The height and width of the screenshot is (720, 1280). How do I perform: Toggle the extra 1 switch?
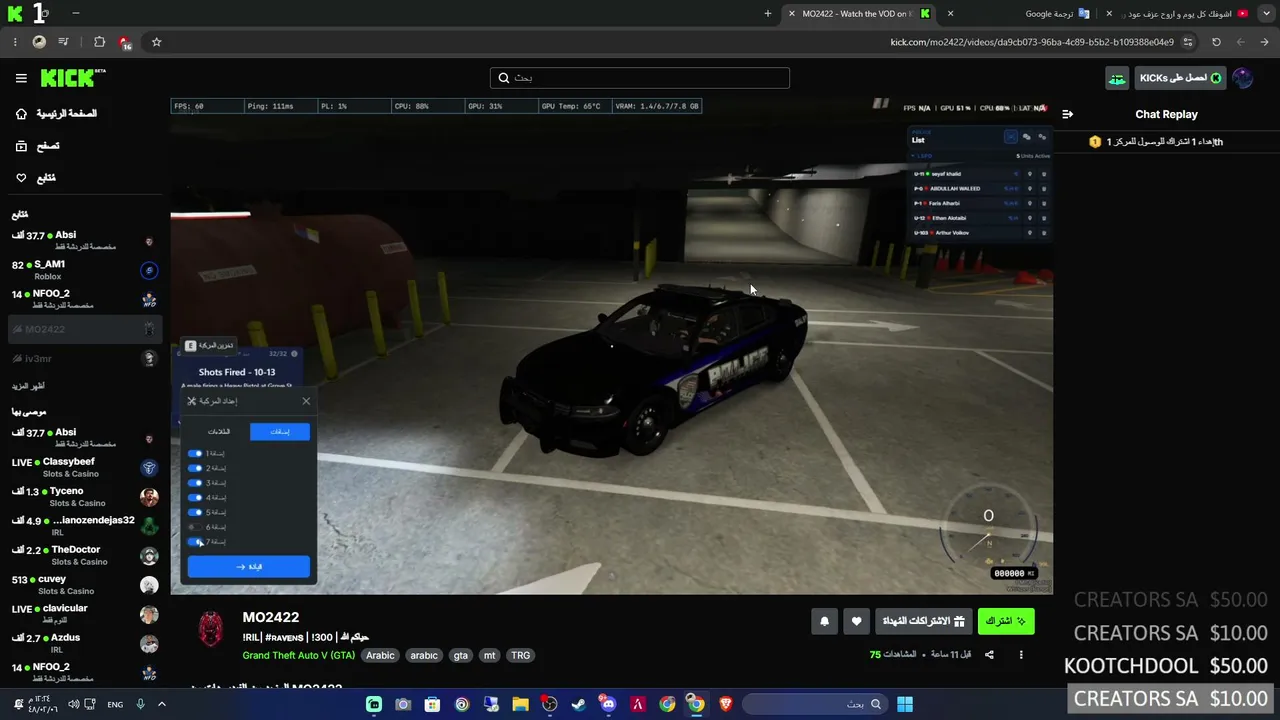pos(195,453)
